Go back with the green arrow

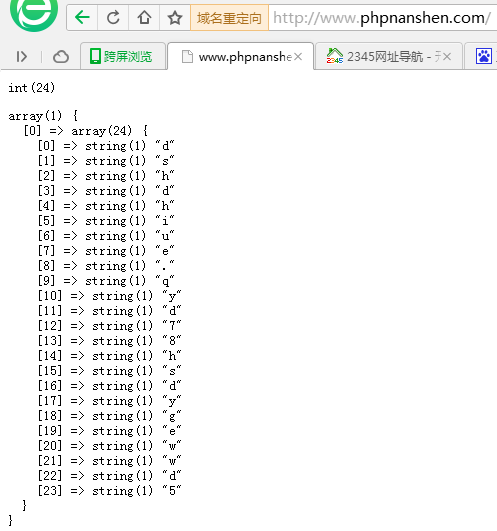(82, 18)
